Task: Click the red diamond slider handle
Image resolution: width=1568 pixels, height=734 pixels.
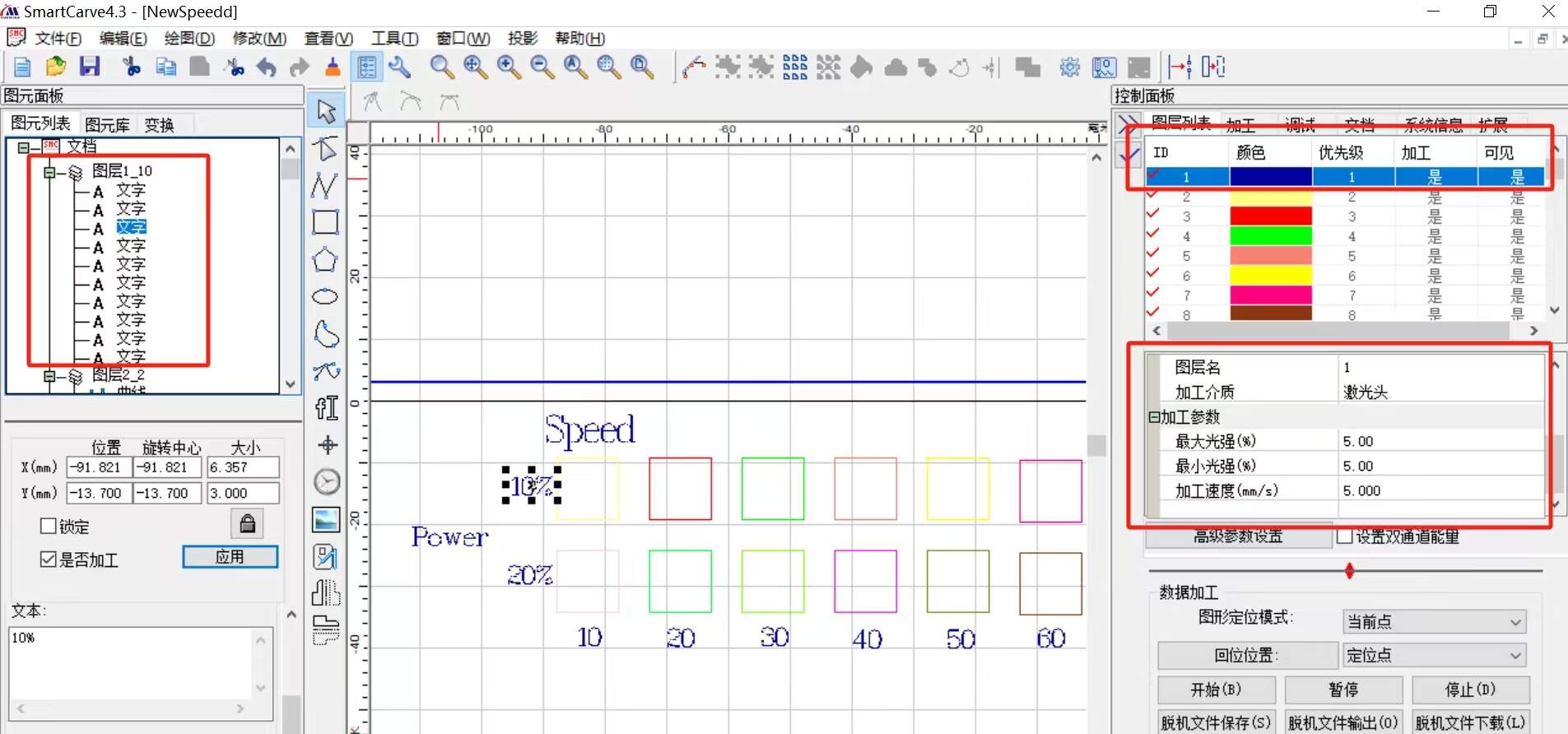Action: tap(1349, 570)
